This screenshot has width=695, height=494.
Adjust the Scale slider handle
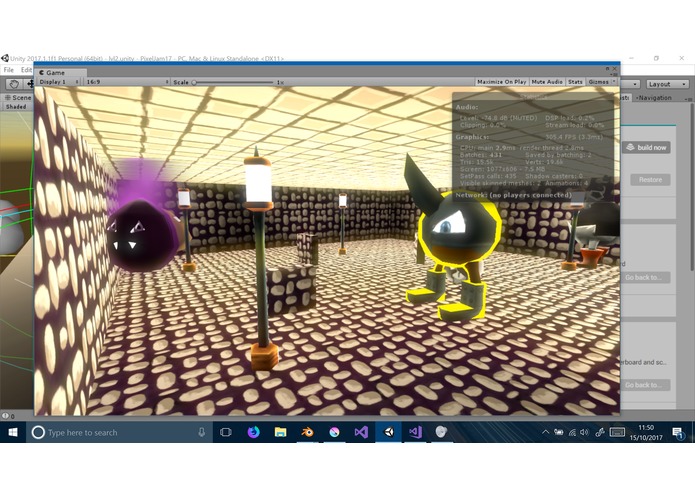(194, 82)
